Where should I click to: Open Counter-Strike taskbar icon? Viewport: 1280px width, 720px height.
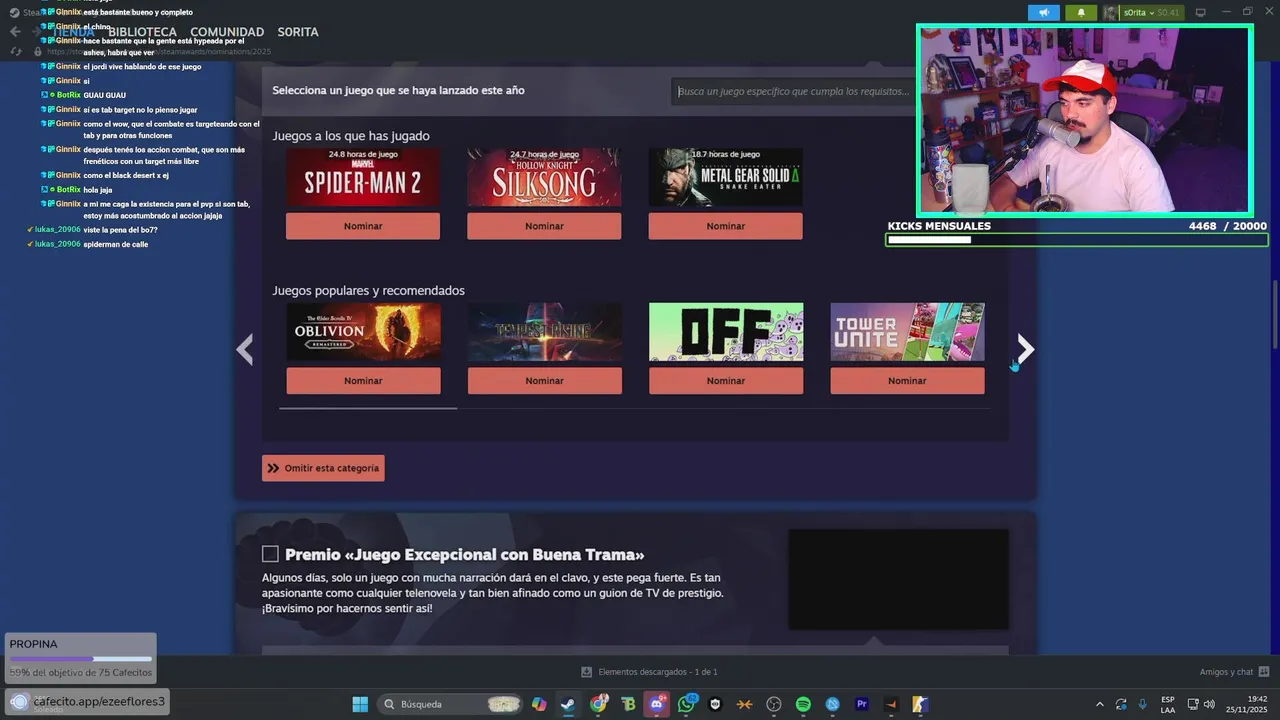(x=920, y=704)
